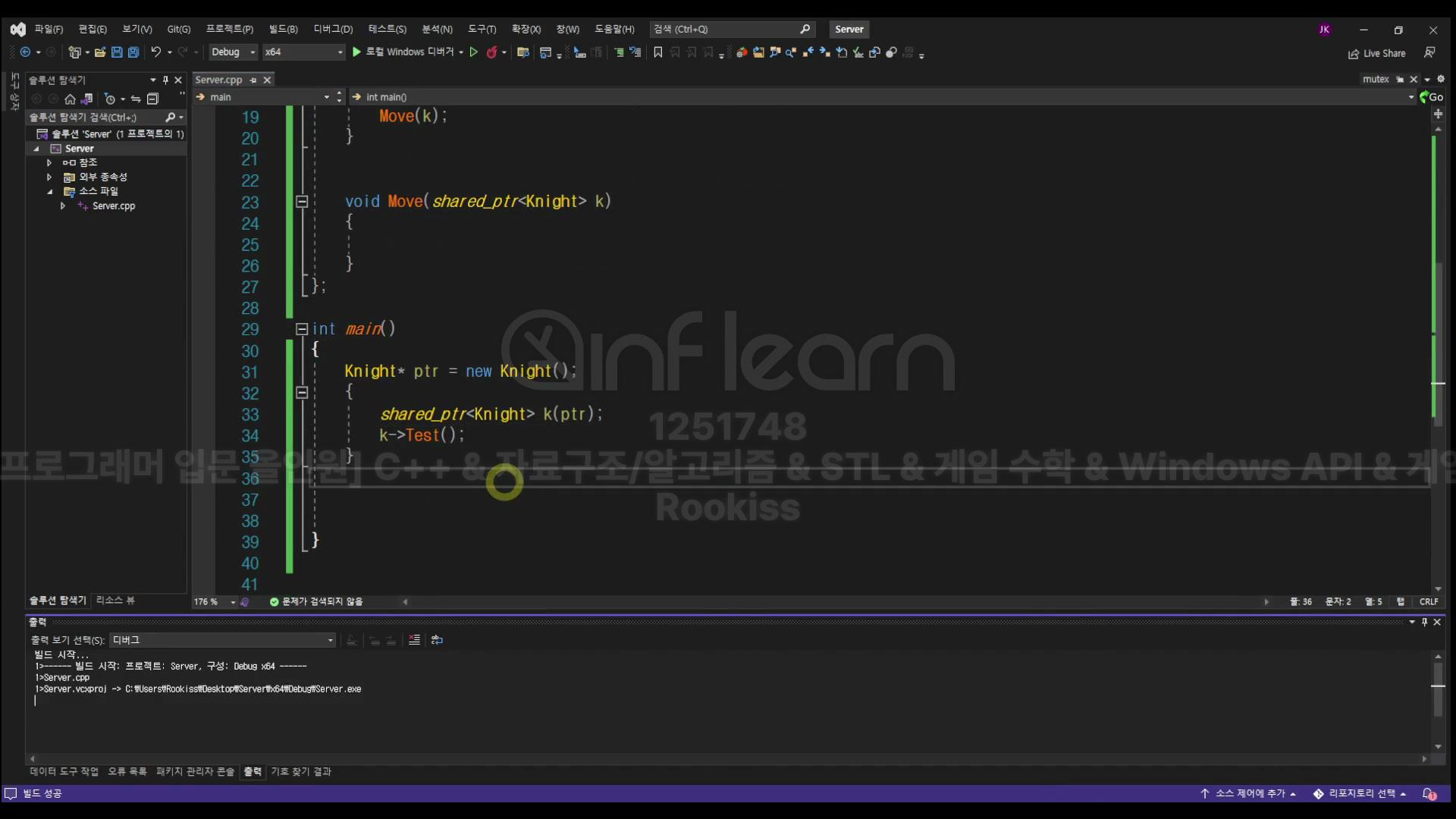The height and width of the screenshot is (819, 1456).
Task: Open the 빌드(B) menu
Action: click(283, 29)
